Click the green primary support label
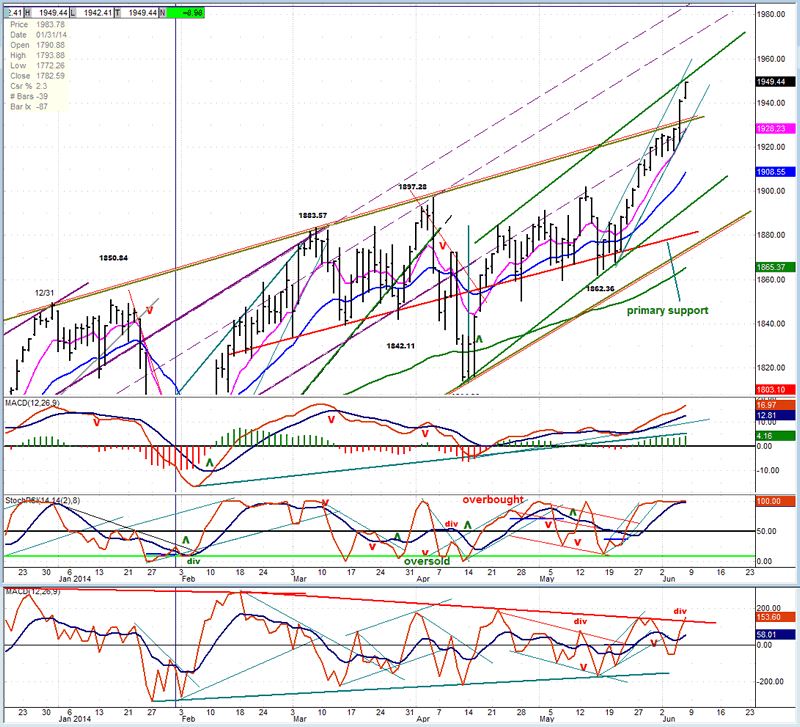 pos(667,310)
